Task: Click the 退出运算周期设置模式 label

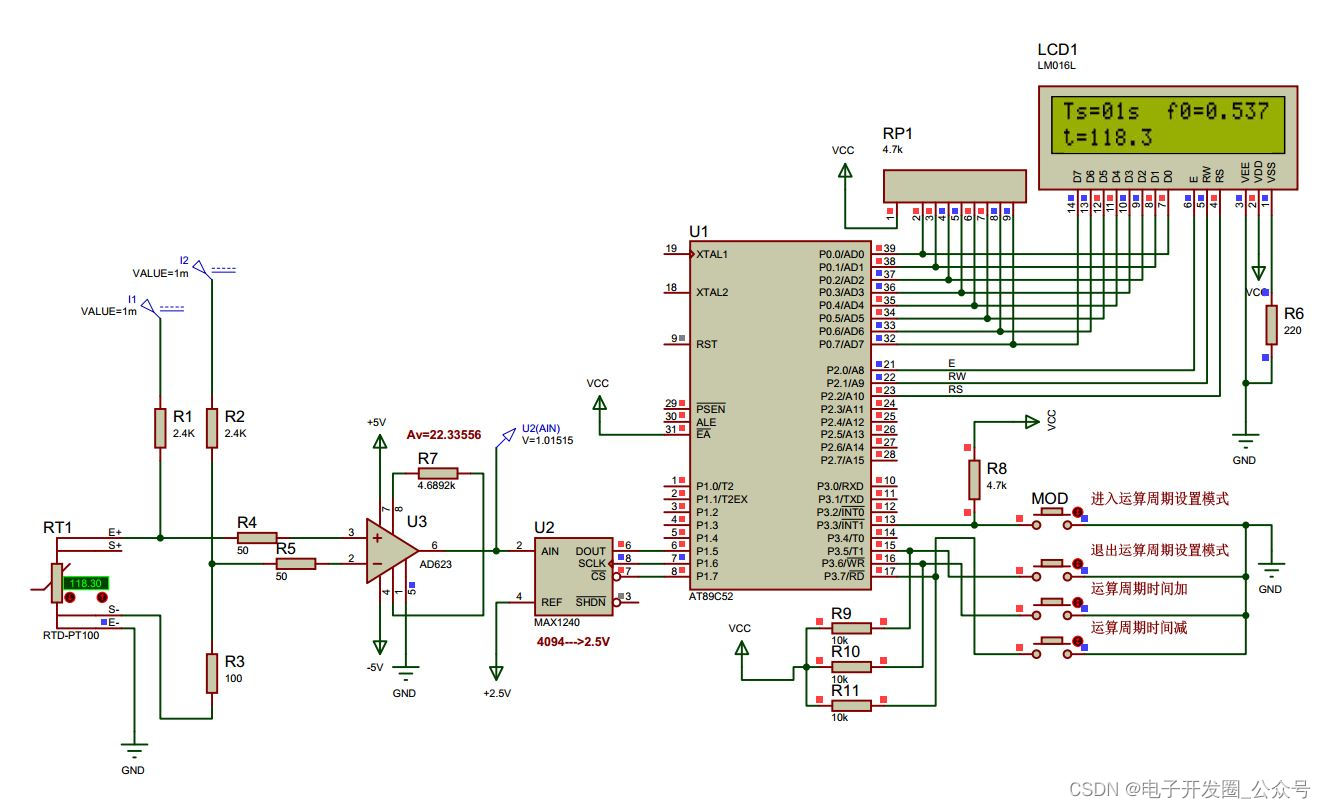Action: pyautogui.click(x=1160, y=551)
